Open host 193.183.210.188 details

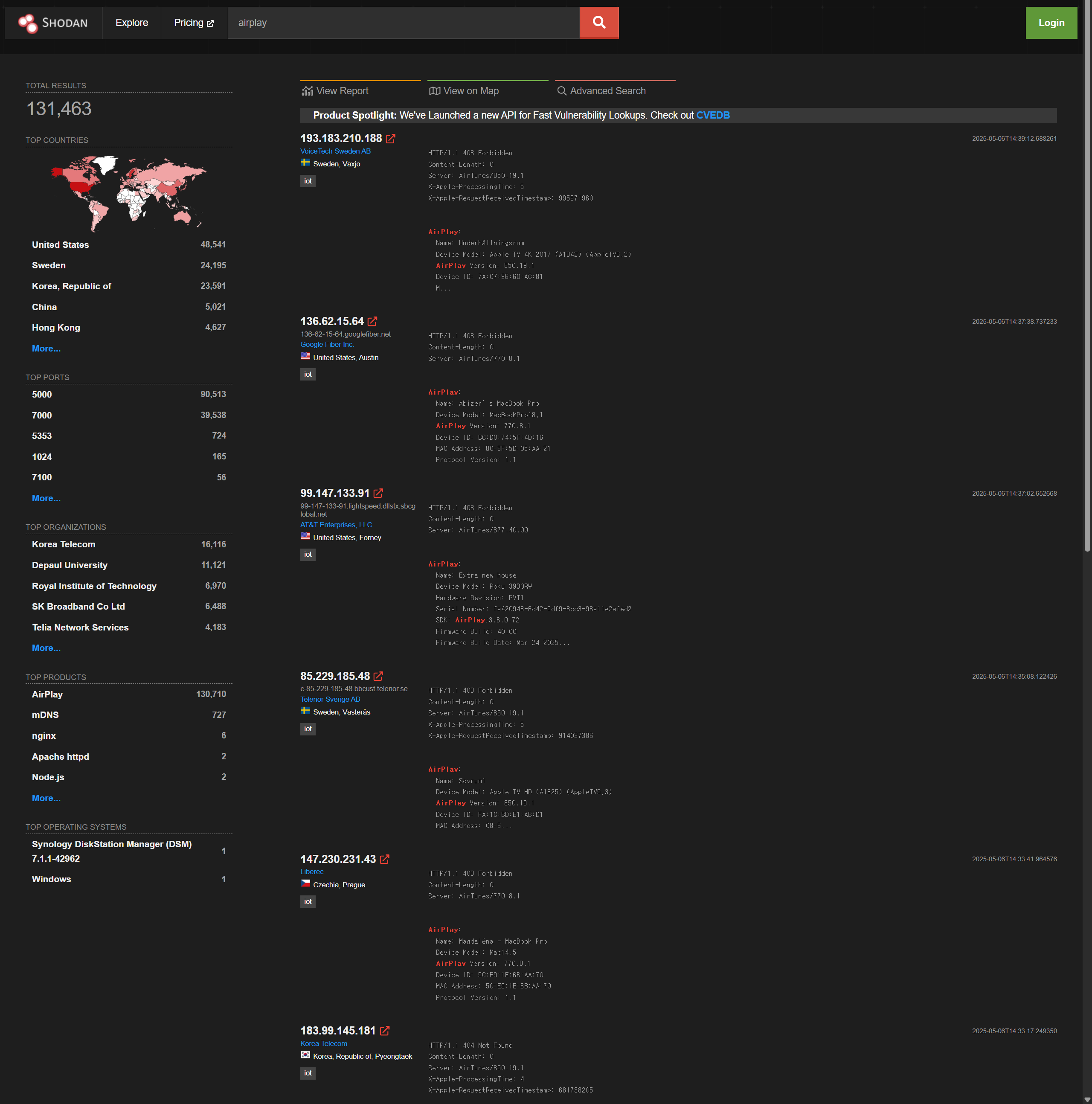point(341,138)
